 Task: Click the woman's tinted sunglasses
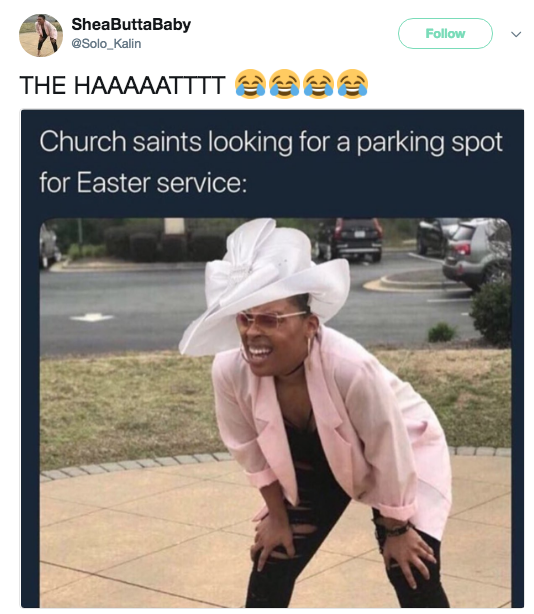click(x=270, y=320)
